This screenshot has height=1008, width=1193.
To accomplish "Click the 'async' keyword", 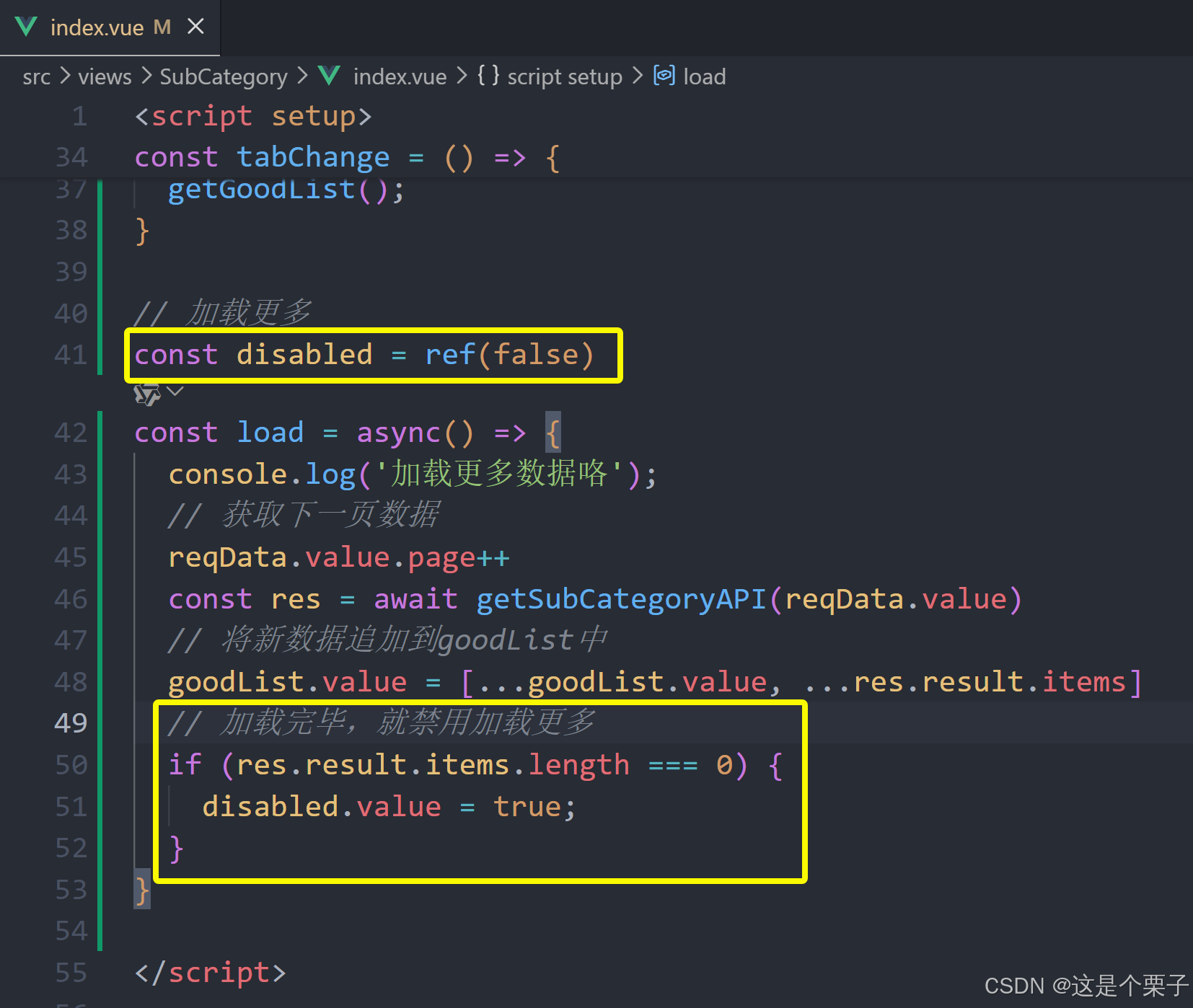I will coord(398,433).
